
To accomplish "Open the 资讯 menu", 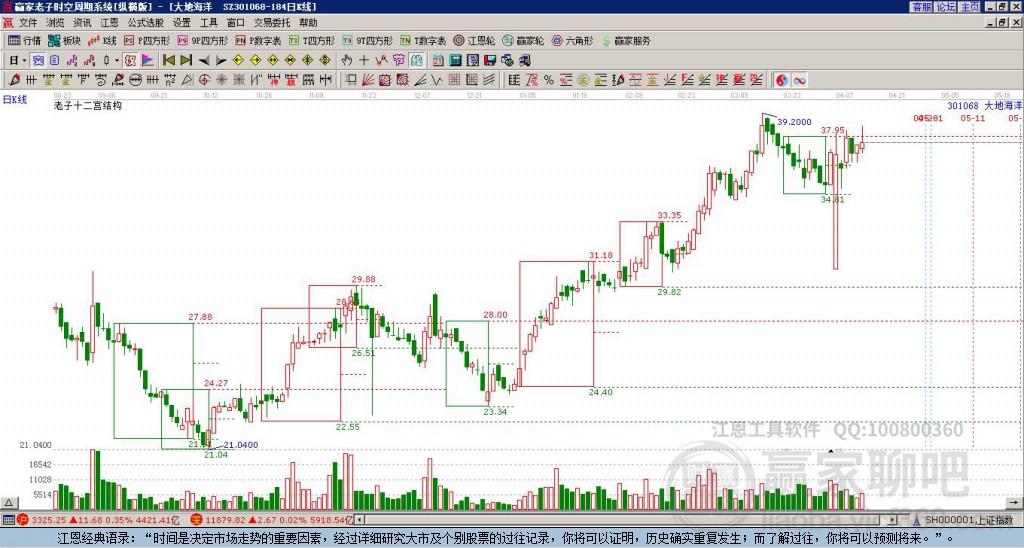I will click(x=82, y=23).
